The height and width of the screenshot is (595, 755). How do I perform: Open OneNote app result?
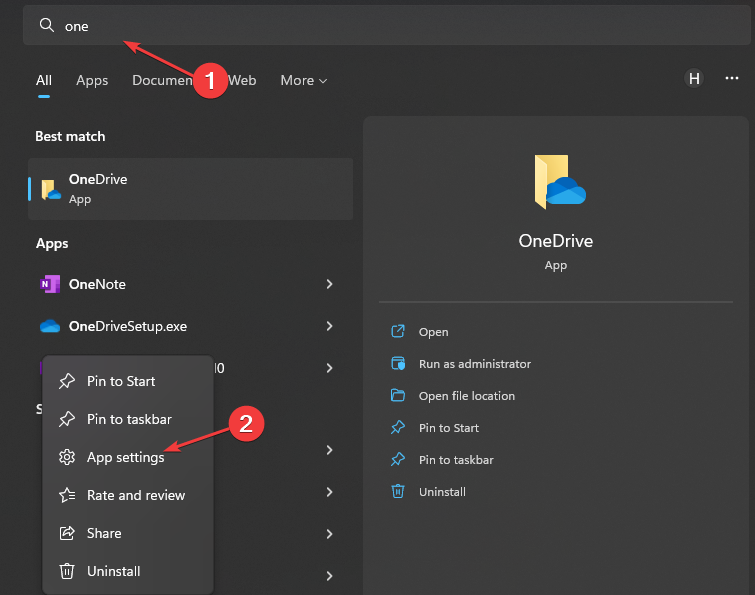tap(191, 284)
